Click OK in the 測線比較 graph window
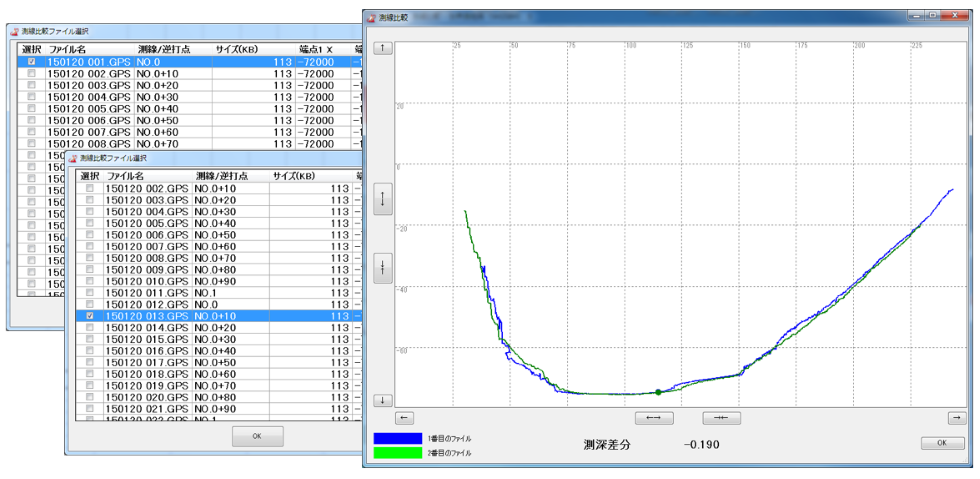 pos(942,443)
